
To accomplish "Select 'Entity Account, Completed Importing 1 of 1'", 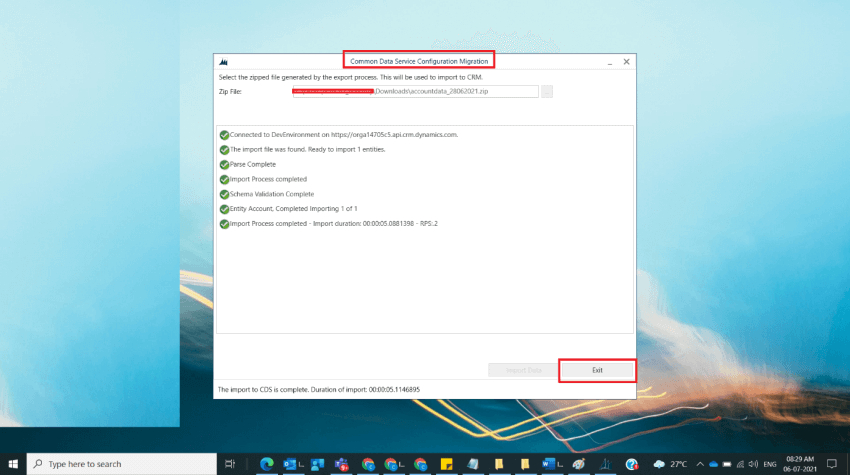I will [293, 209].
